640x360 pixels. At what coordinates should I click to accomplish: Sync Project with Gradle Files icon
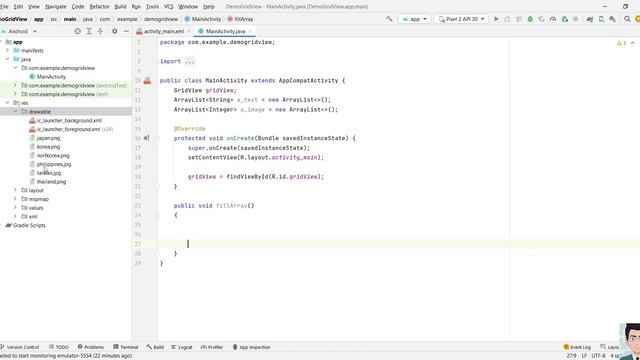(590, 19)
